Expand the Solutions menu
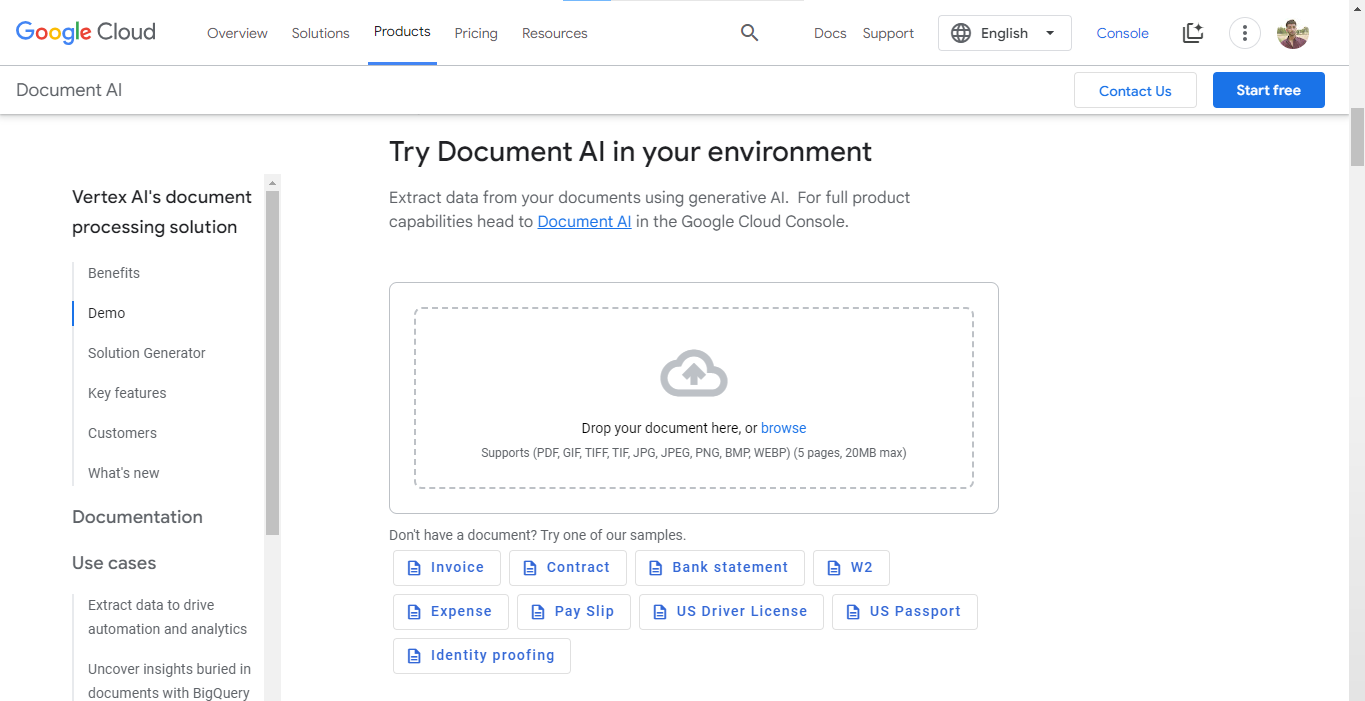The height and width of the screenshot is (701, 1365). (x=320, y=33)
